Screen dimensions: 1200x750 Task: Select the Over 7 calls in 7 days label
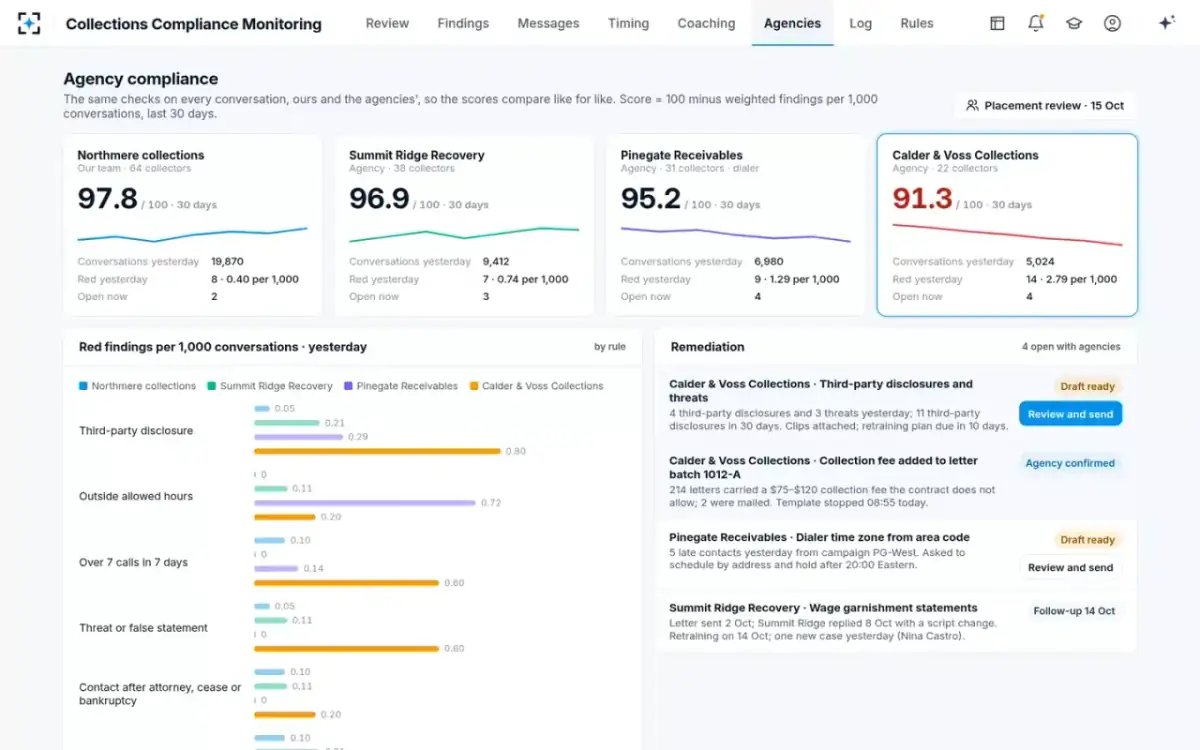[x=133, y=562]
